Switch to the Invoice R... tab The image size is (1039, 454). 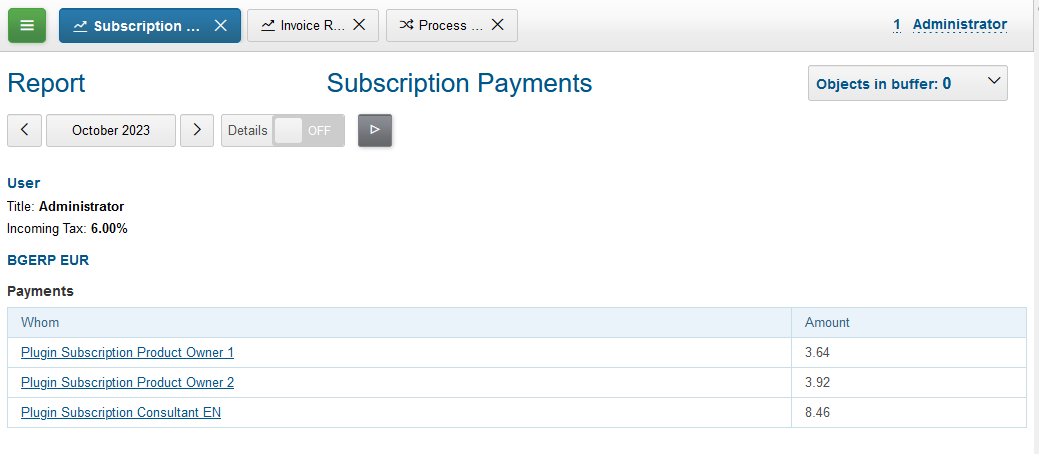311,26
